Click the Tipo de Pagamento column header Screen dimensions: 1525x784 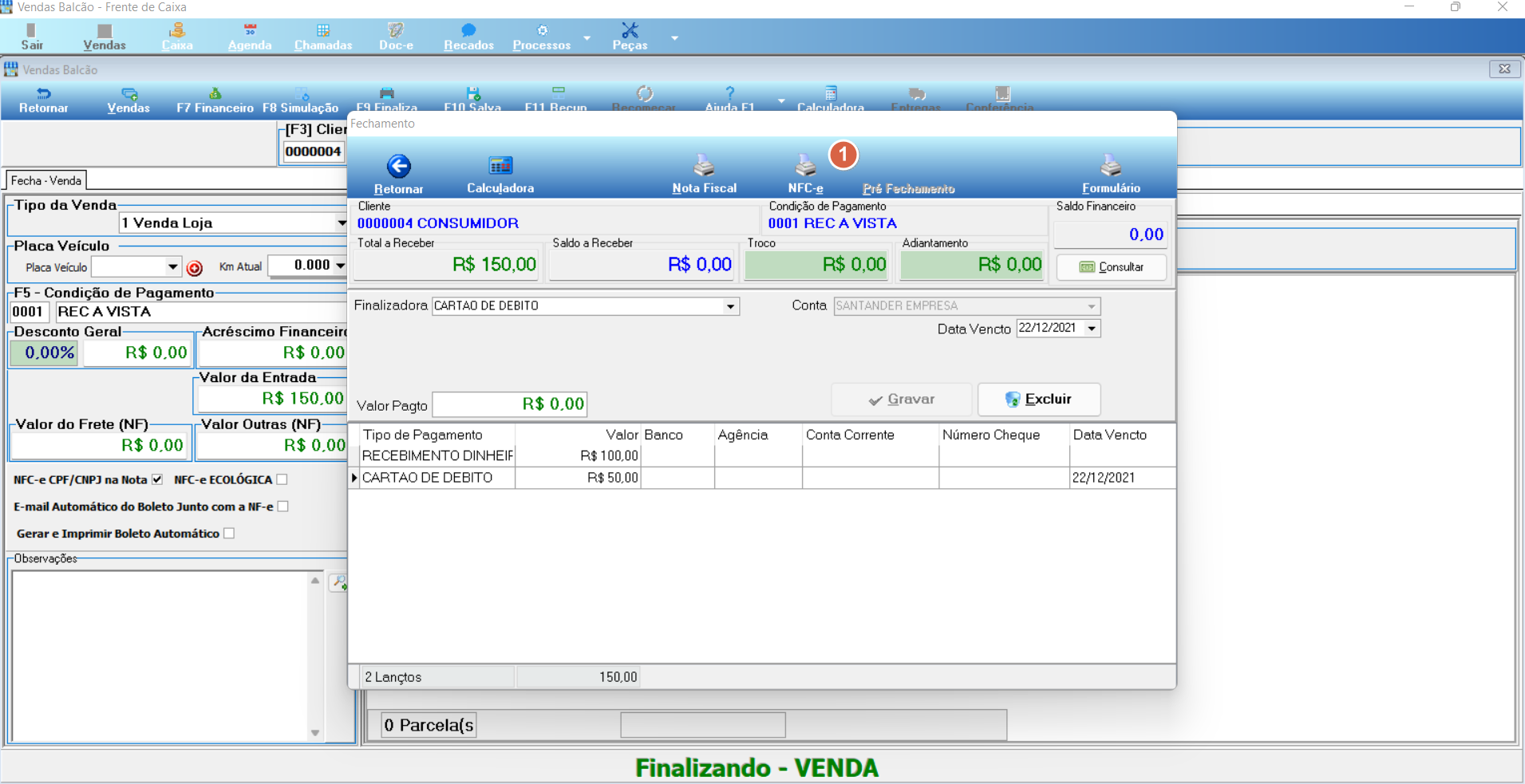tap(423, 435)
